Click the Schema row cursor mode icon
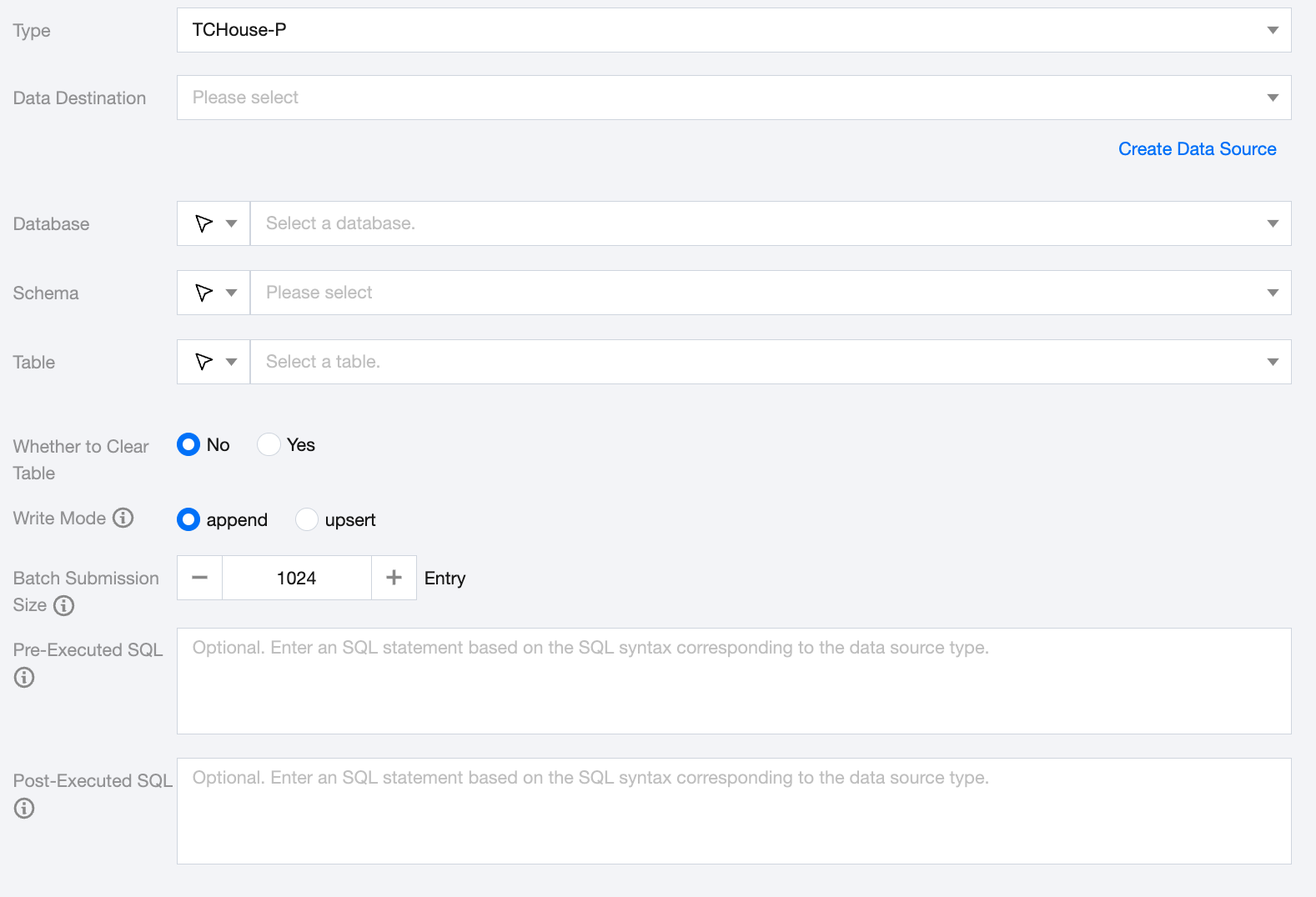 tap(204, 293)
